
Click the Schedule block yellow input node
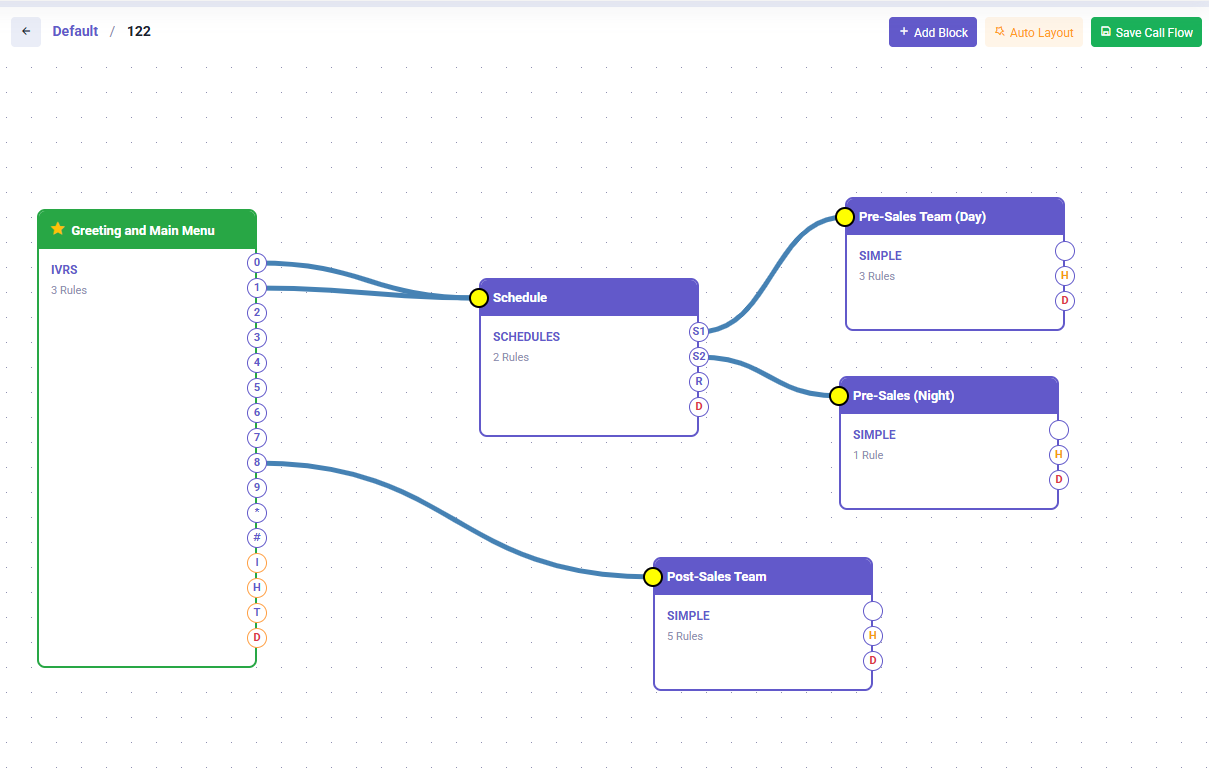click(479, 298)
